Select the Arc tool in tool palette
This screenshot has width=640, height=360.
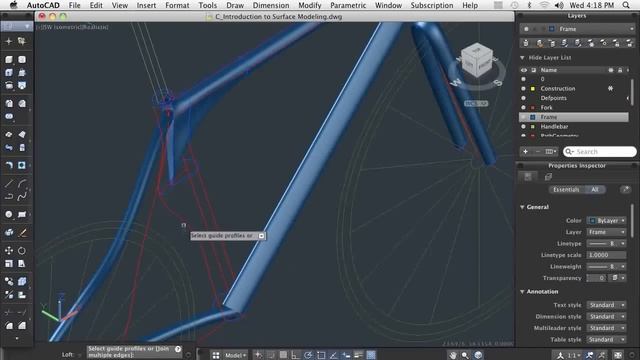point(22,183)
